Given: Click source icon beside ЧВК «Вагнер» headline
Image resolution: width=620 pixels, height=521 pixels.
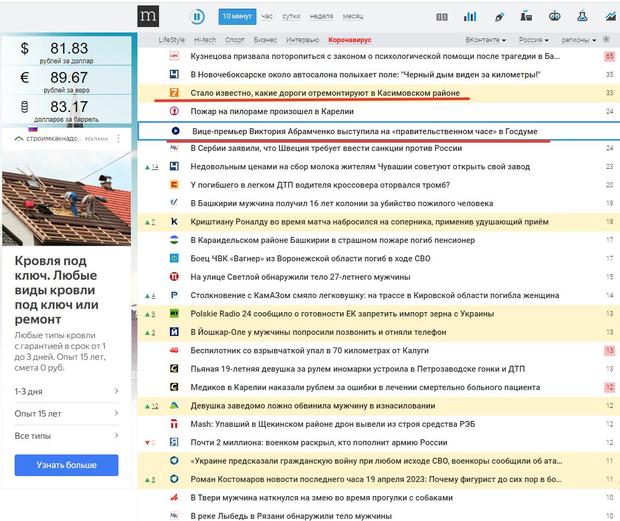Looking at the screenshot, I should (x=174, y=259).
